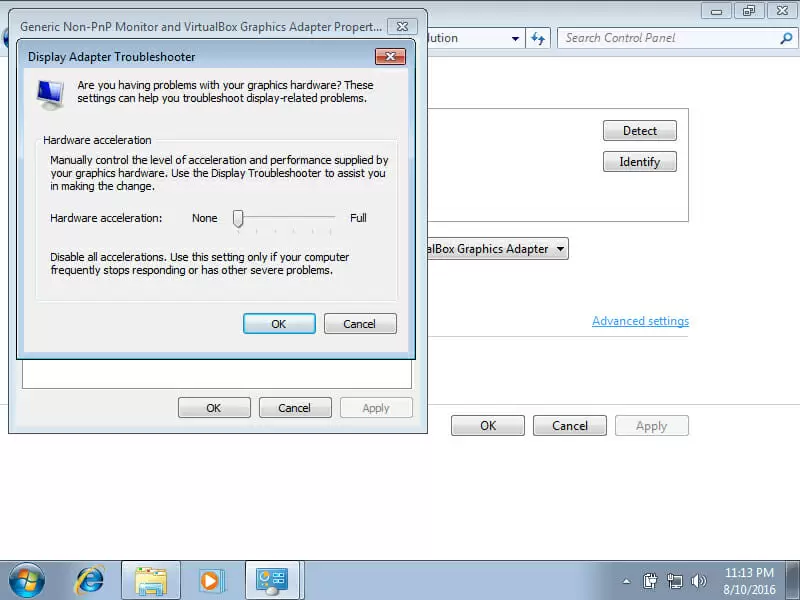Open Windows Media Player from the taskbar
The height and width of the screenshot is (600, 800).
coord(211,581)
